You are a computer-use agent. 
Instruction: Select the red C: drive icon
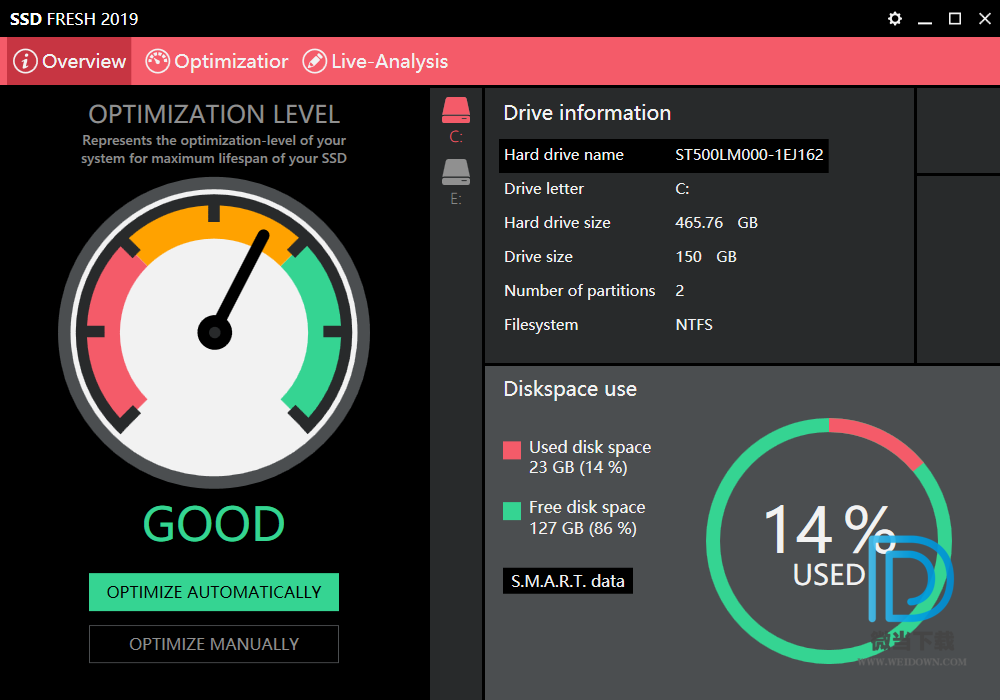pyautogui.click(x=456, y=111)
